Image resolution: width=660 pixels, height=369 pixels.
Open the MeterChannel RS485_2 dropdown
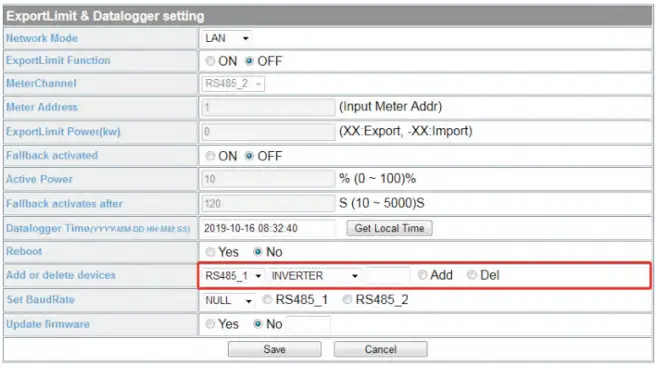coord(233,84)
